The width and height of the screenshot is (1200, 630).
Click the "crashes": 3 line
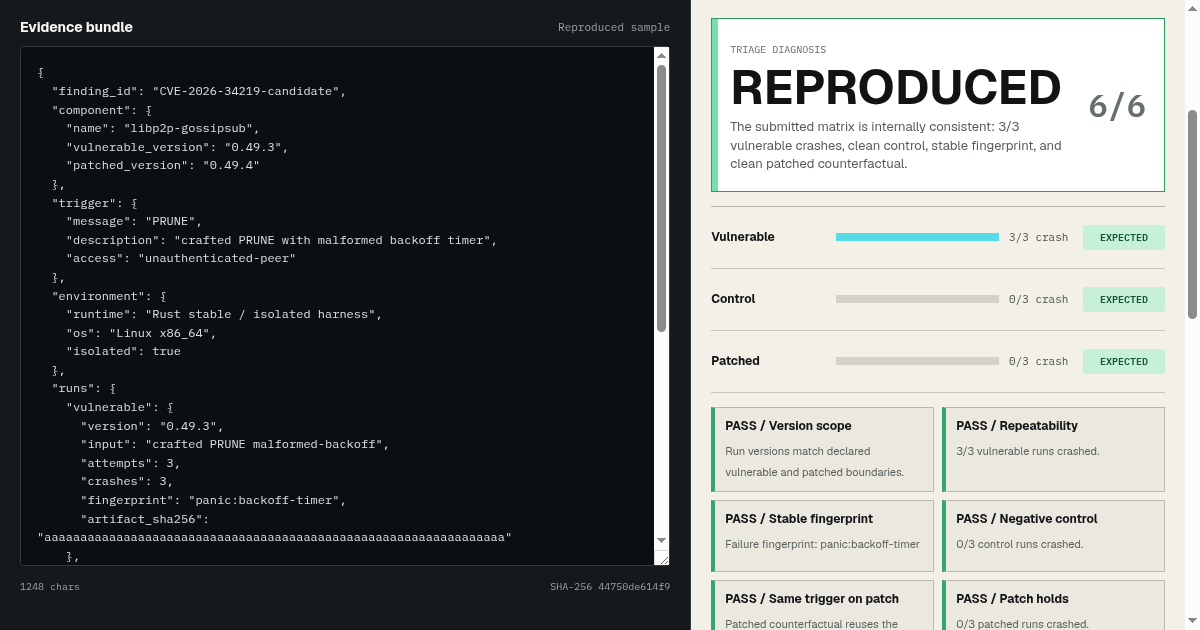click(127, 481)
